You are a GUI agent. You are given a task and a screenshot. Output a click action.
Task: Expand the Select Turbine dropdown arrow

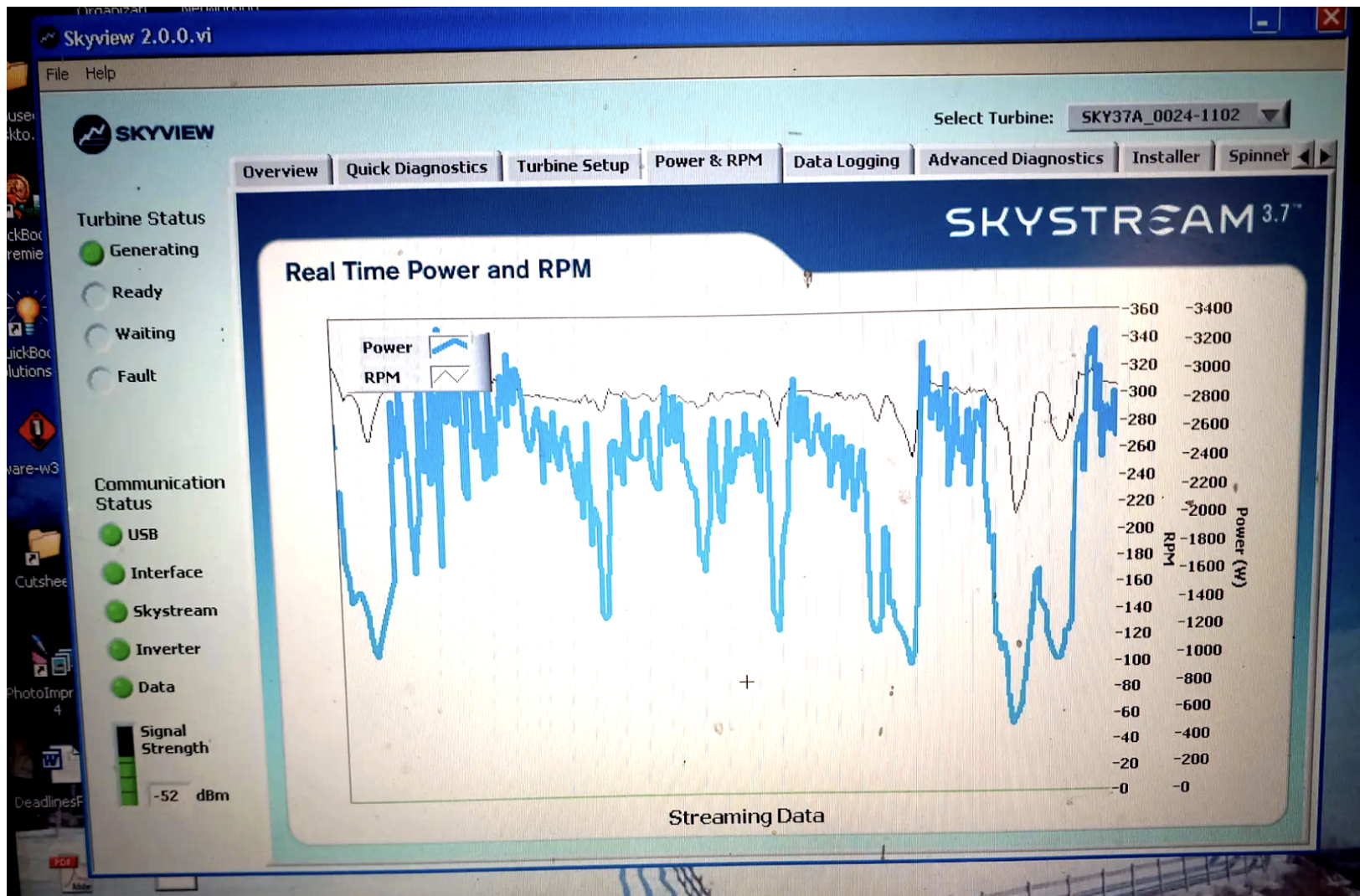point(1270,115)
